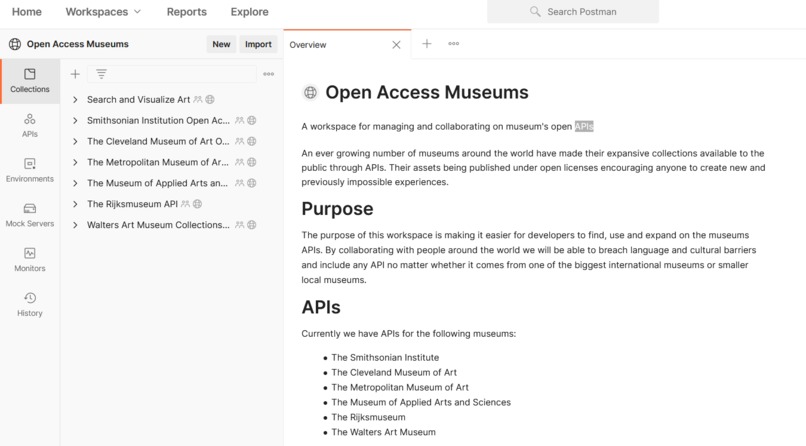The image size is (806, 446).
Task: Open collections panel more options ellipsis
Action: 268,74
